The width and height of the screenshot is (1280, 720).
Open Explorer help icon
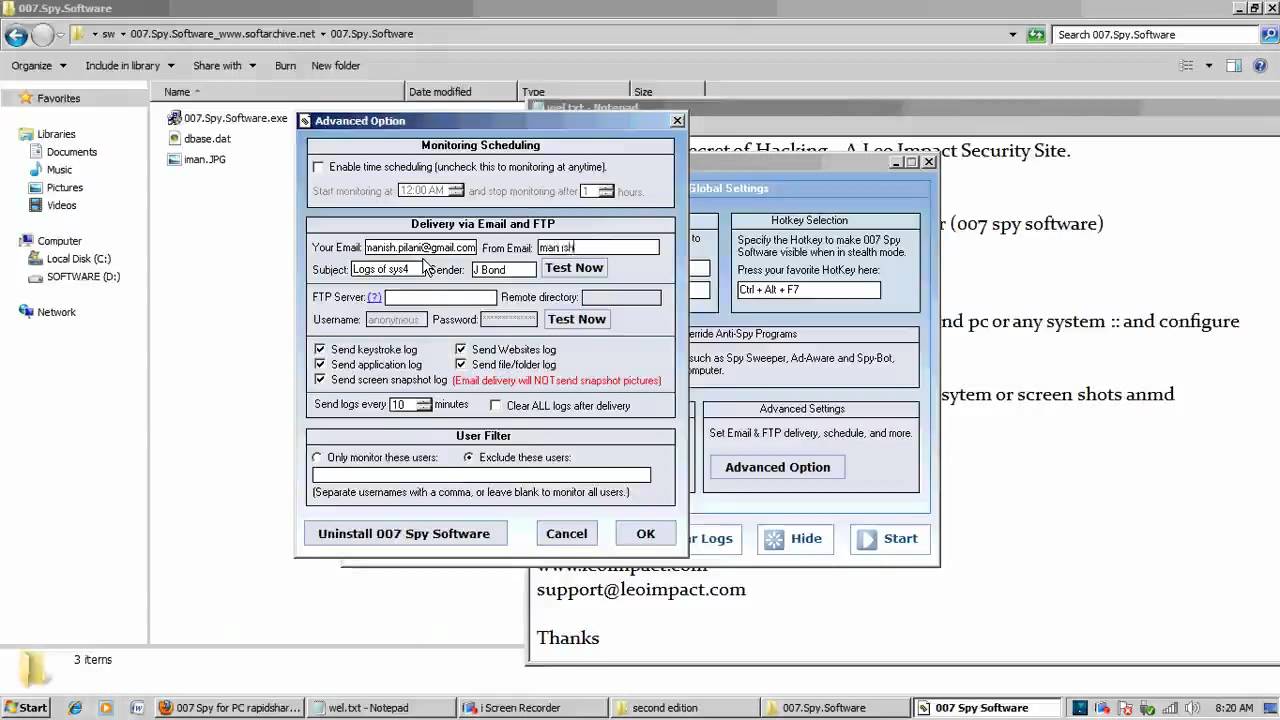coord(1261,66)
